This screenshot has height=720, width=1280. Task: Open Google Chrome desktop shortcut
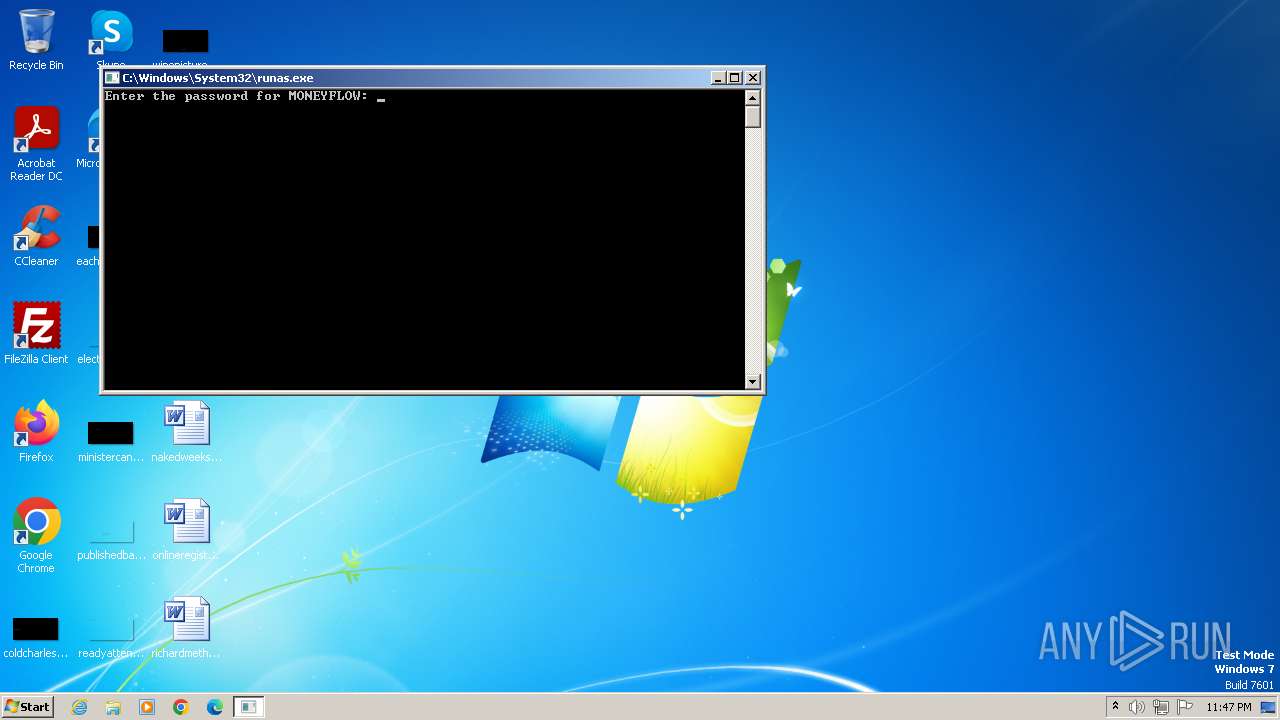(x=36, y=536)
